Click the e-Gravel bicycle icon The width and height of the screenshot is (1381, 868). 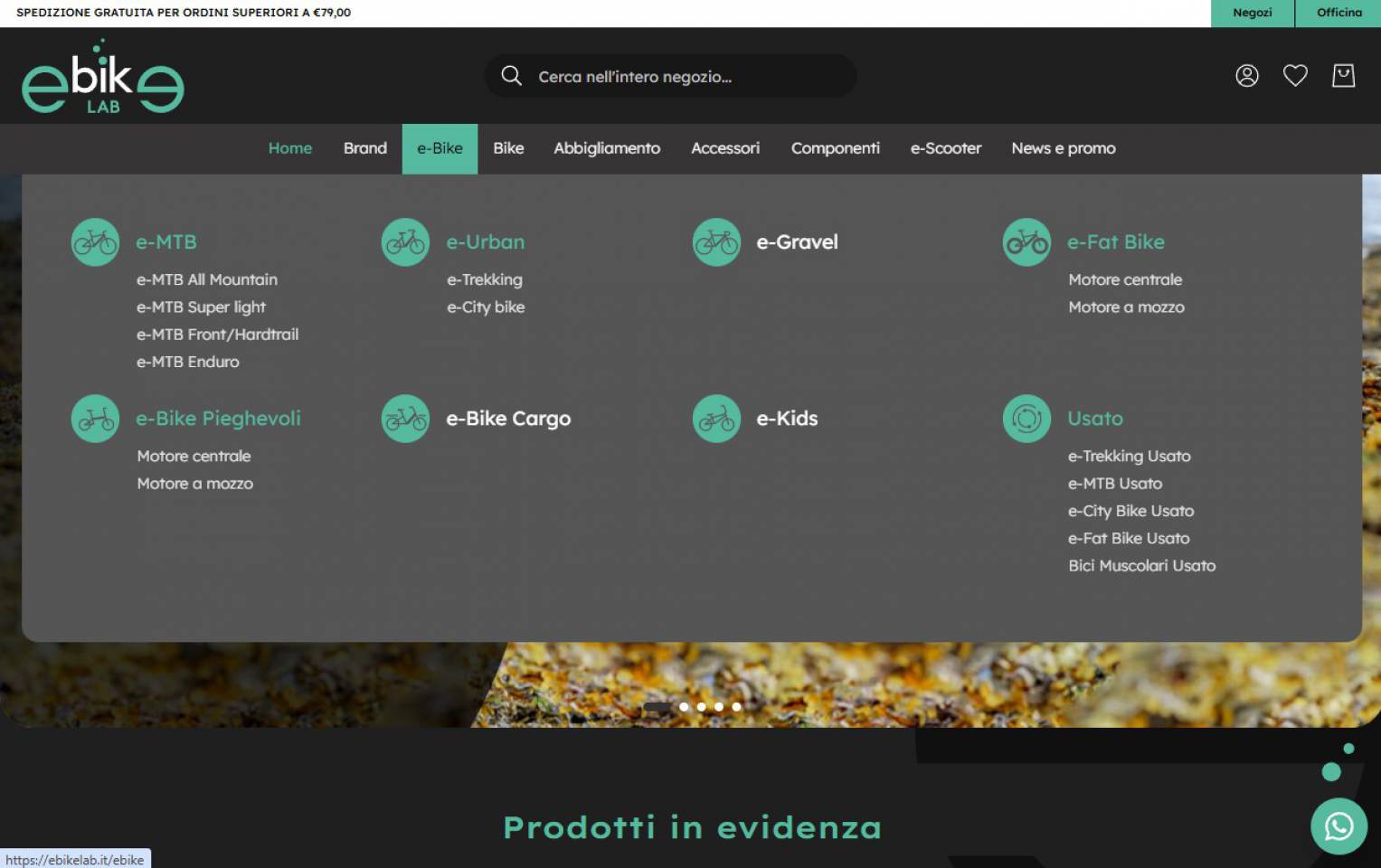(716, 242)
